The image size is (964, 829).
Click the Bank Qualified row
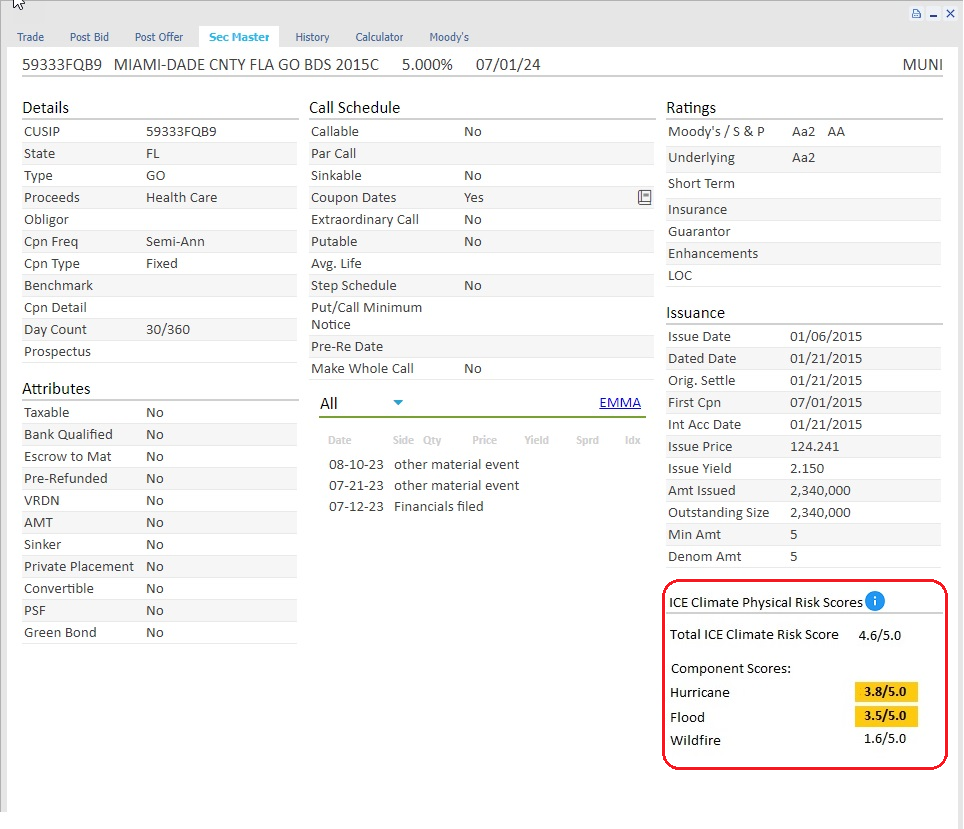pos(160,435)
